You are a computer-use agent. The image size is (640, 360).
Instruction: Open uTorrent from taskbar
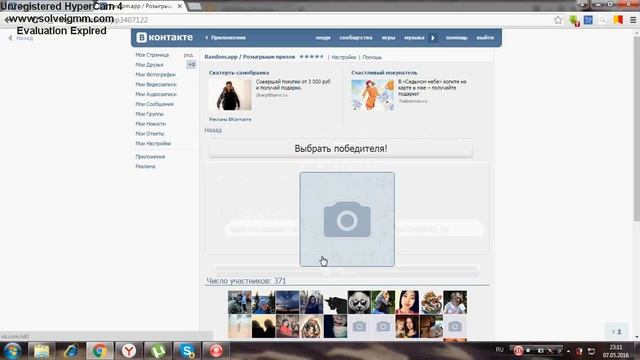pos(158,351)
